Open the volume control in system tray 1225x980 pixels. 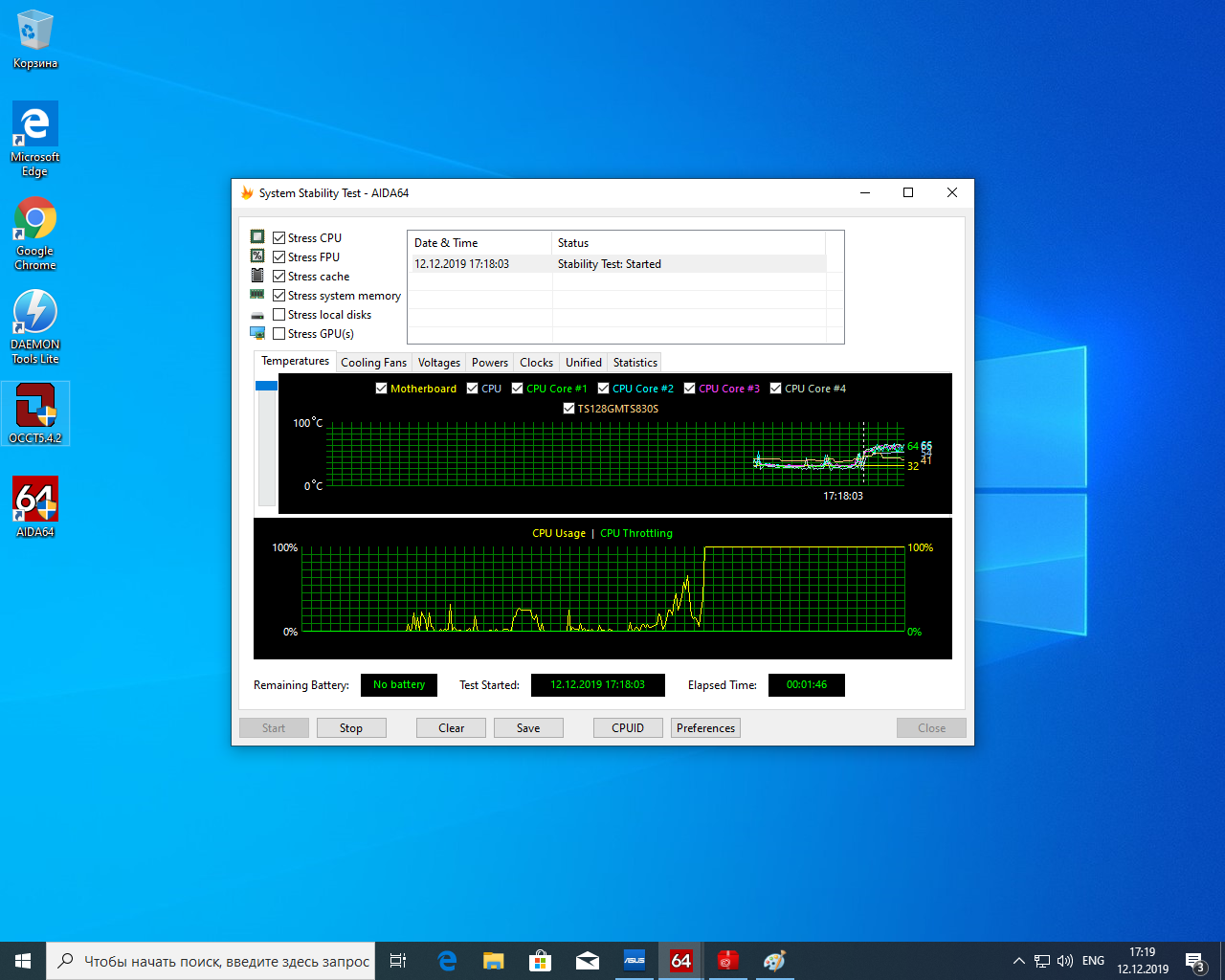point(1065,961)
